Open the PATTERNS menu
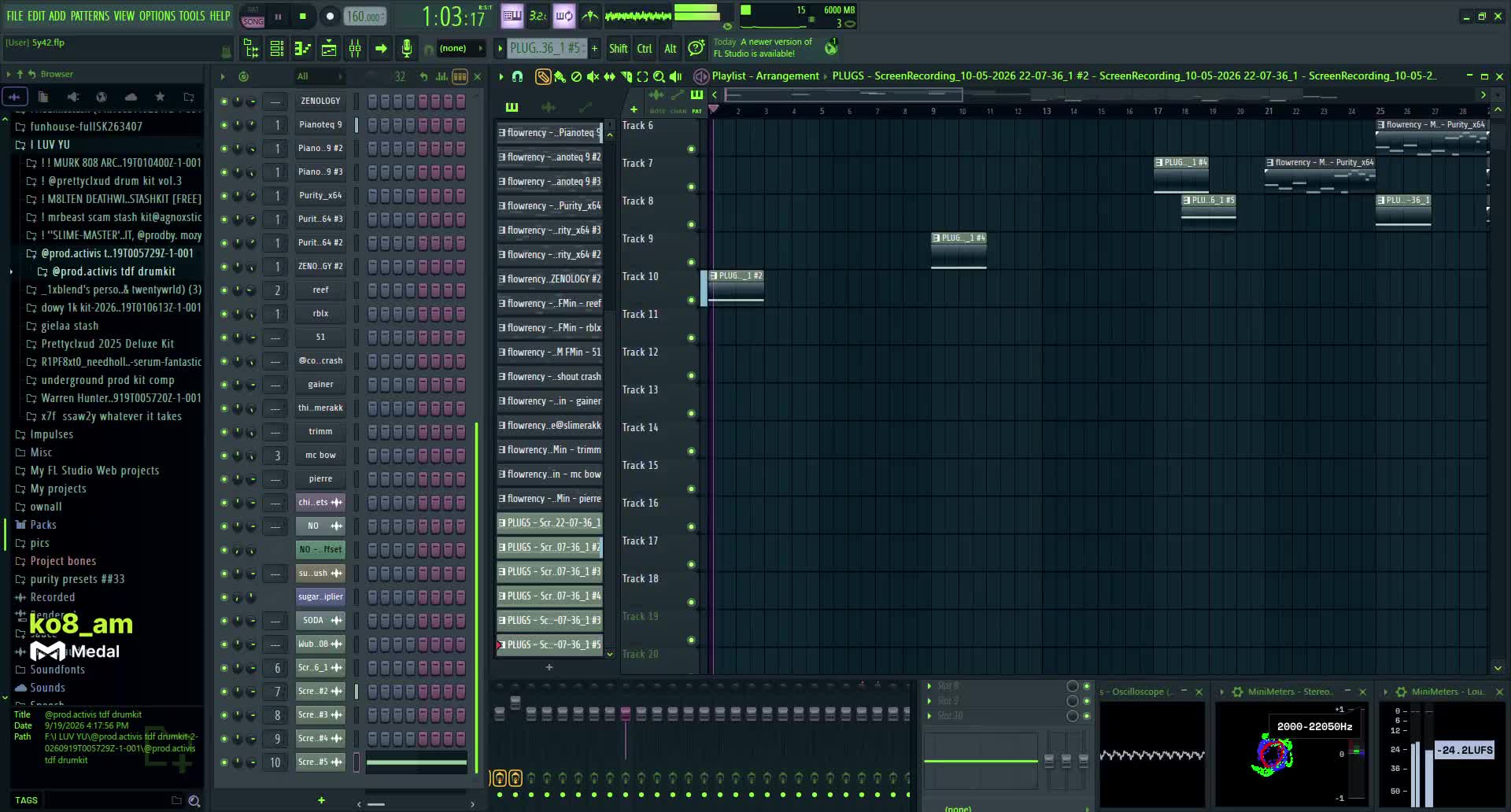The image size is (1511, 812). point(90,16)
